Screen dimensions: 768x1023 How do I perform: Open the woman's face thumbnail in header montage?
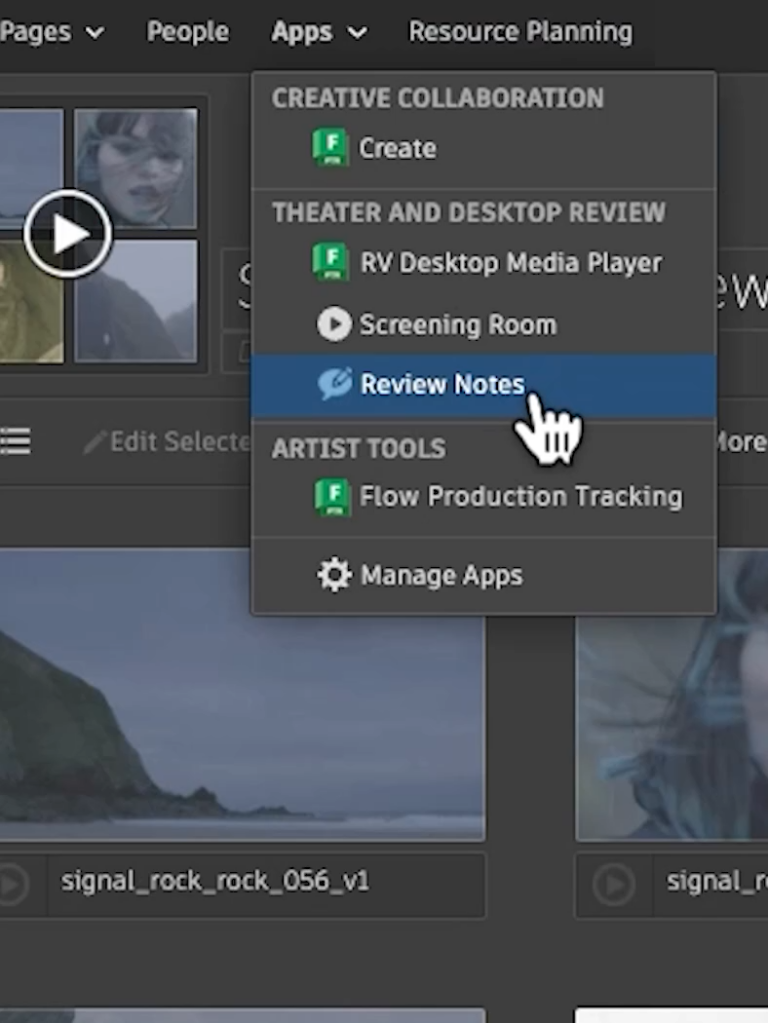(136, 169)
